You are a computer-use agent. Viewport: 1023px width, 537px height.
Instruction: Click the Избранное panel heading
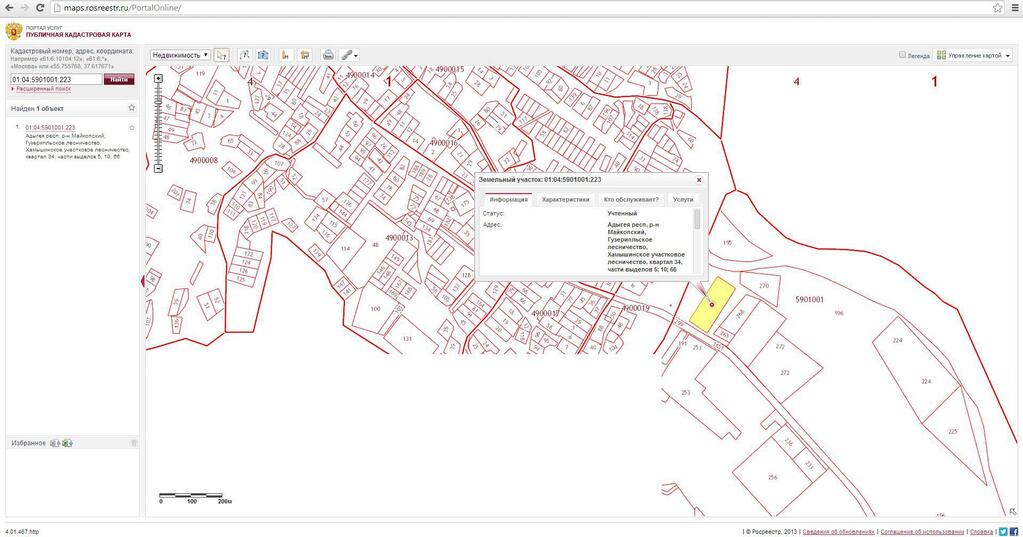click(x=28, y=443)
